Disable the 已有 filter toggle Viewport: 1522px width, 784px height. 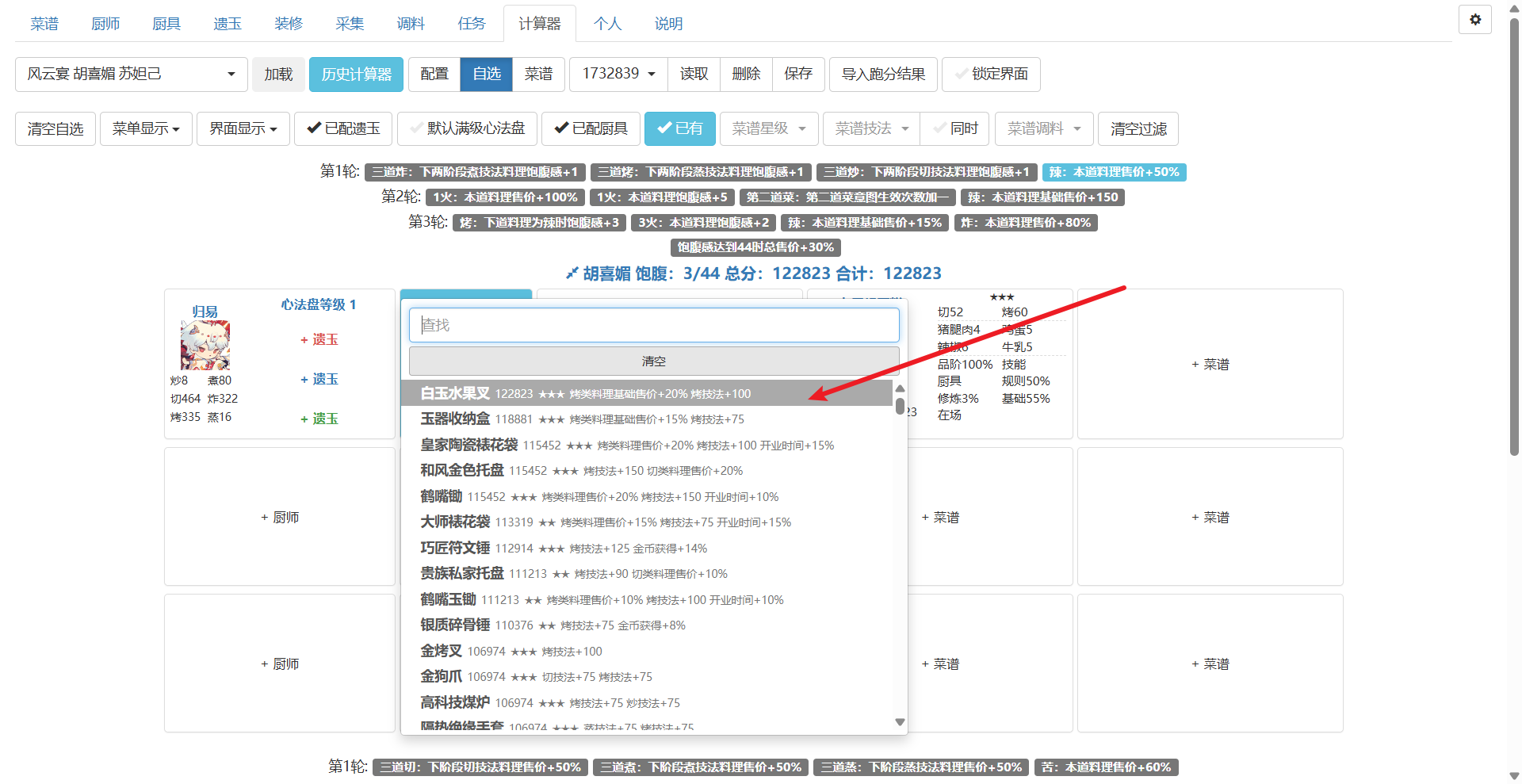679,128
